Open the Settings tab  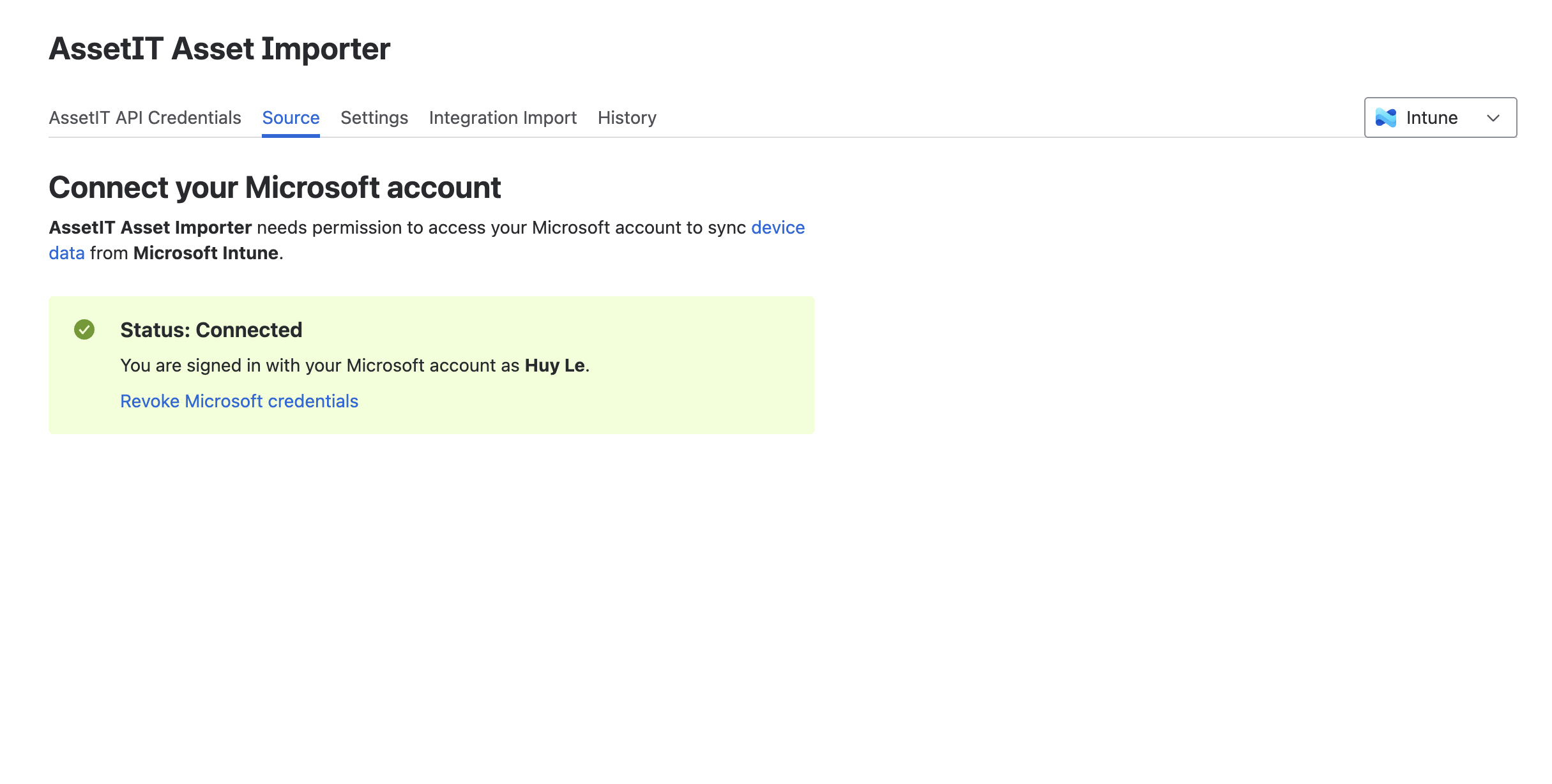(374, 117)
